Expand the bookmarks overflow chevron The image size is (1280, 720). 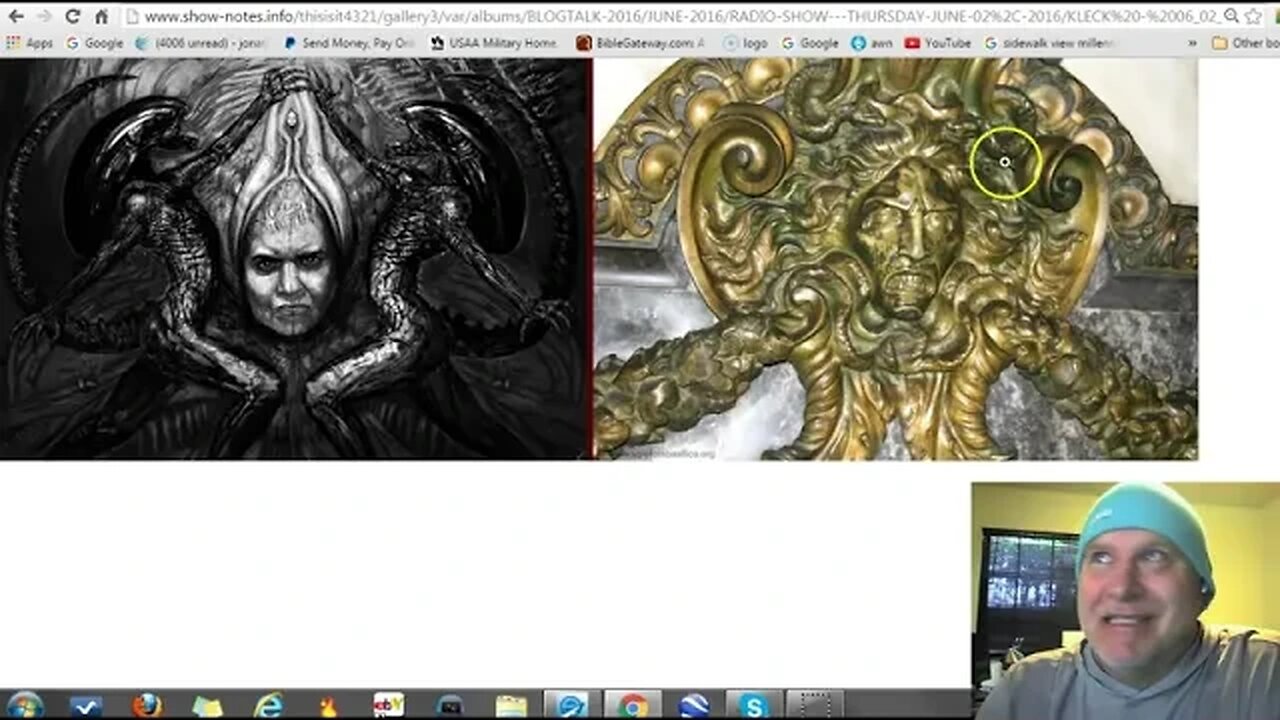point(1192,43)
